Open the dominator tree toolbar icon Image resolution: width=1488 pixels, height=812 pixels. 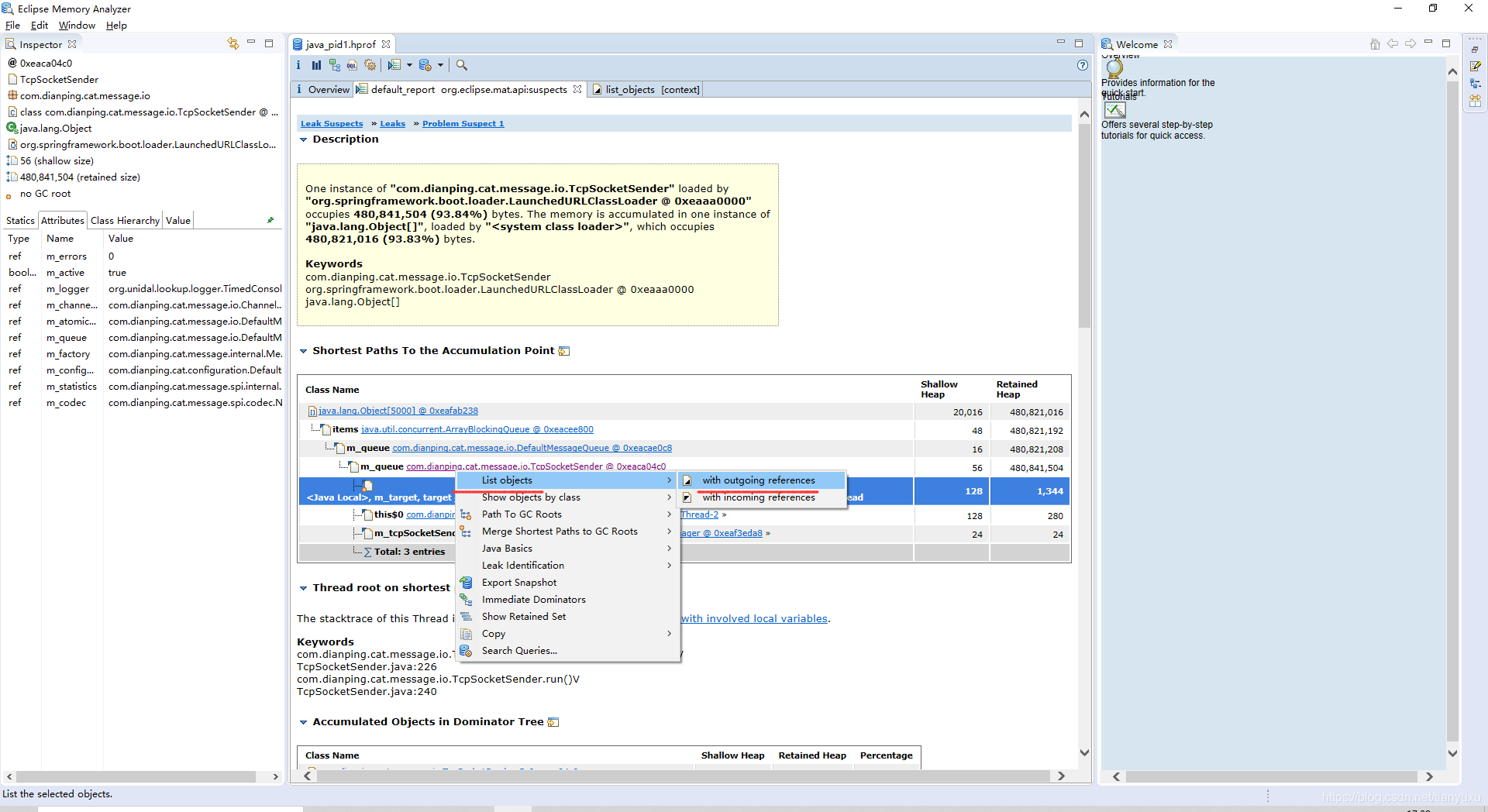click(x=334, y=65)
